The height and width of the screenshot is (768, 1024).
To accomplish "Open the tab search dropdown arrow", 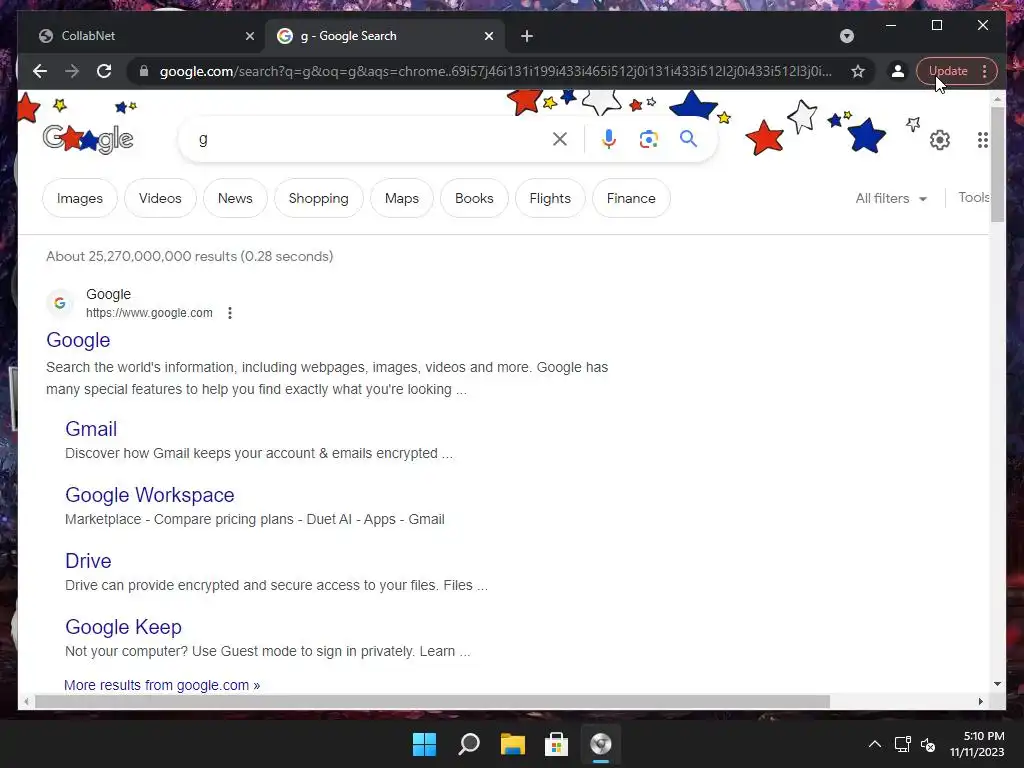I will (846, 36).
